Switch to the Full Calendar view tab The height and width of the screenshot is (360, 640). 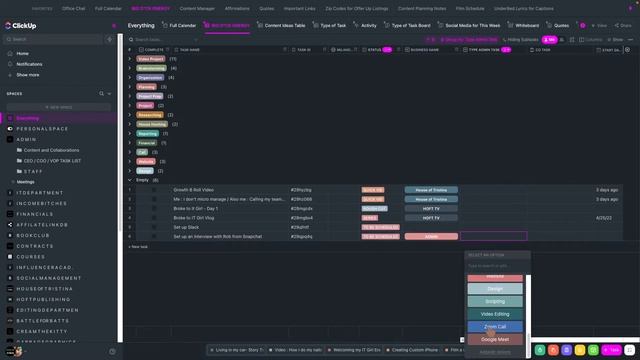(179, 25)
